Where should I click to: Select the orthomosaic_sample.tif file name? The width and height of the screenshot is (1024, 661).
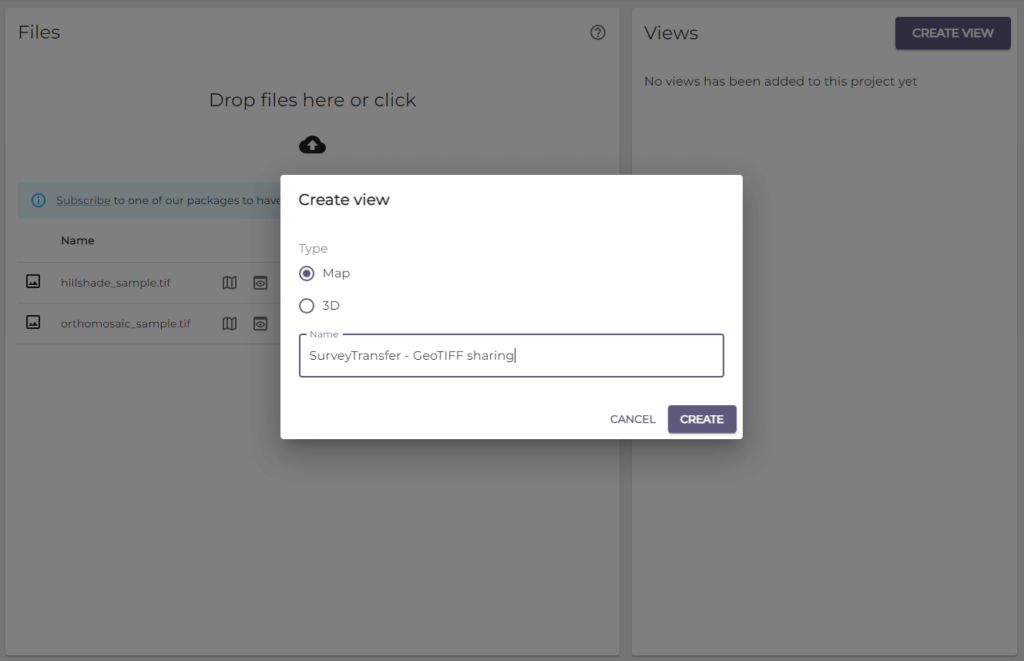click(x=125, y=323)
